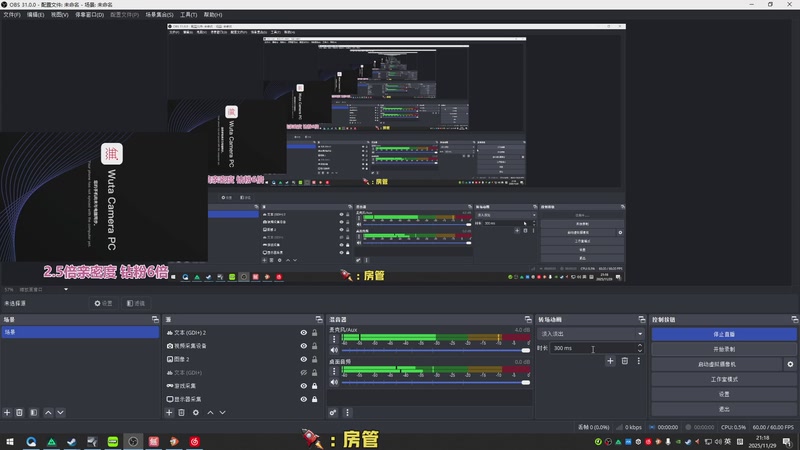
Task: Open the 编辑(E) menu
Action: 35,15
